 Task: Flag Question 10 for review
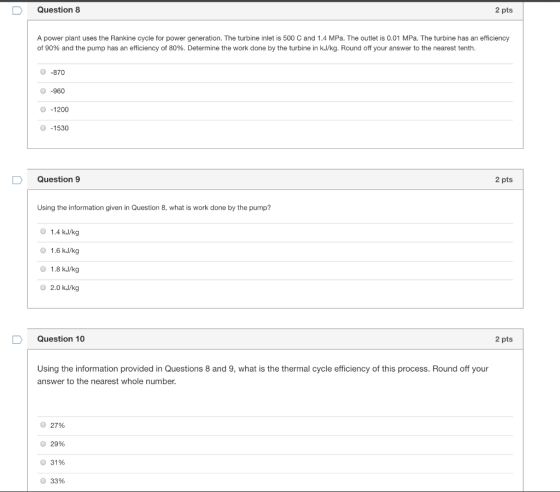[x=17, y=340]
